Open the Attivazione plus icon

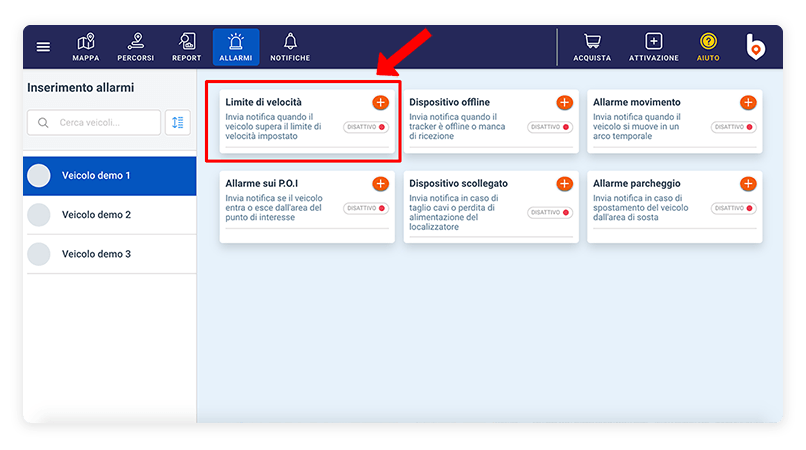[x=653, y=47]
